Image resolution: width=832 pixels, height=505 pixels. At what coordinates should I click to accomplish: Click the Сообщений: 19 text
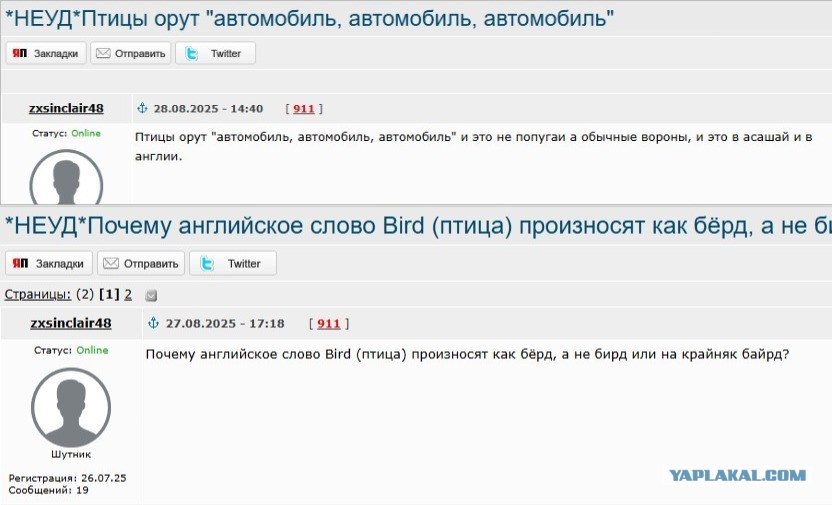48,490
